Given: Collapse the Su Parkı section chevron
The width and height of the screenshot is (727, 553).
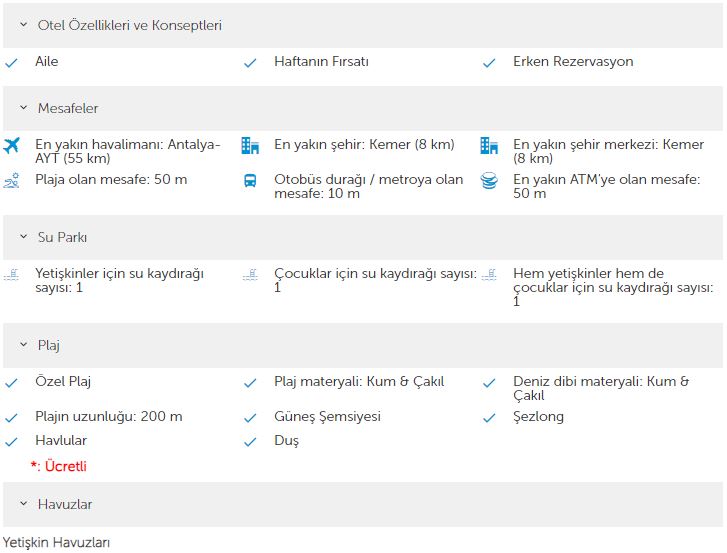Looking at the screenshot, I should 24,237.
